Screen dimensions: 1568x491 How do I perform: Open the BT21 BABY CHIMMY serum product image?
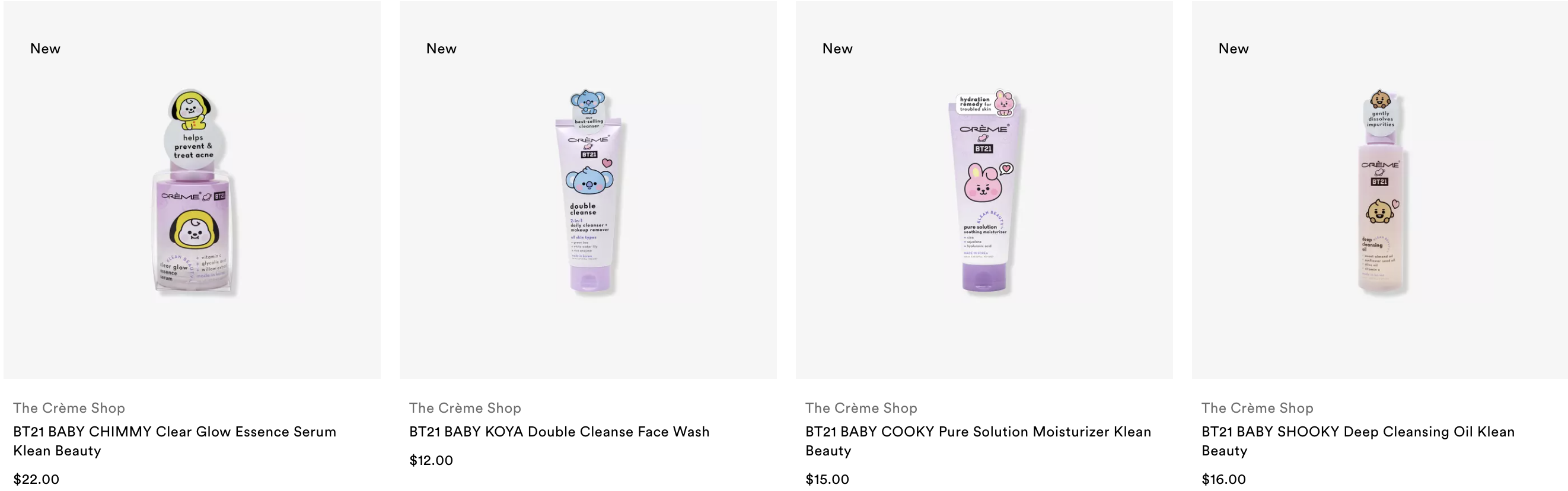click(x=192, y=190)
